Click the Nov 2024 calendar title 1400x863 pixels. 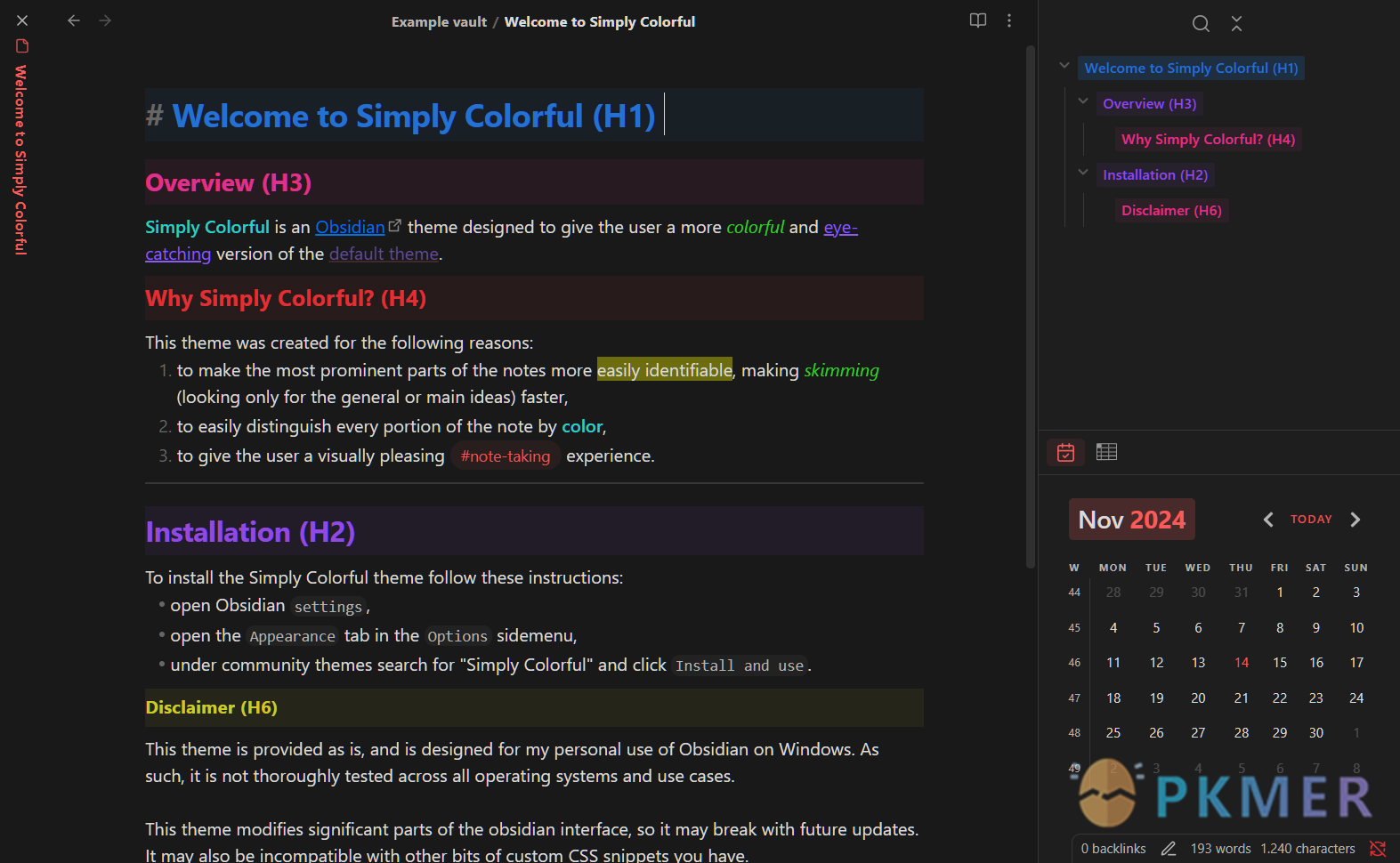coord(1131,520)
